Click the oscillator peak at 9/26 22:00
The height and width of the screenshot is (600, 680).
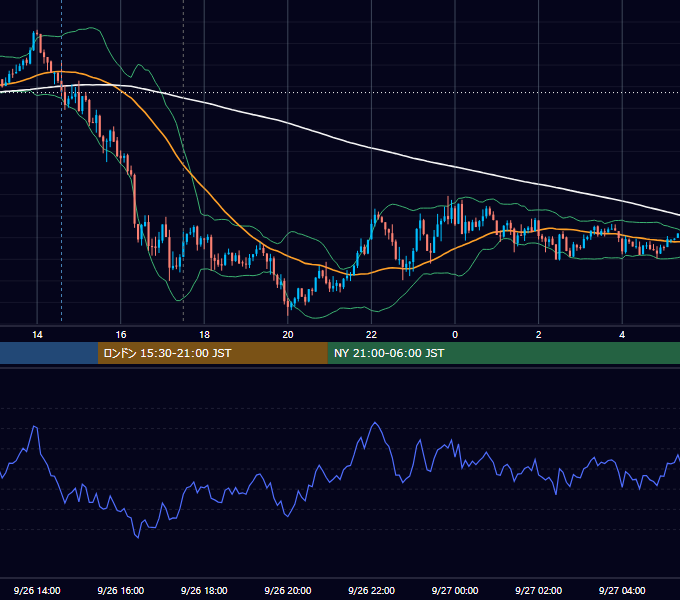tap(375, 424)
